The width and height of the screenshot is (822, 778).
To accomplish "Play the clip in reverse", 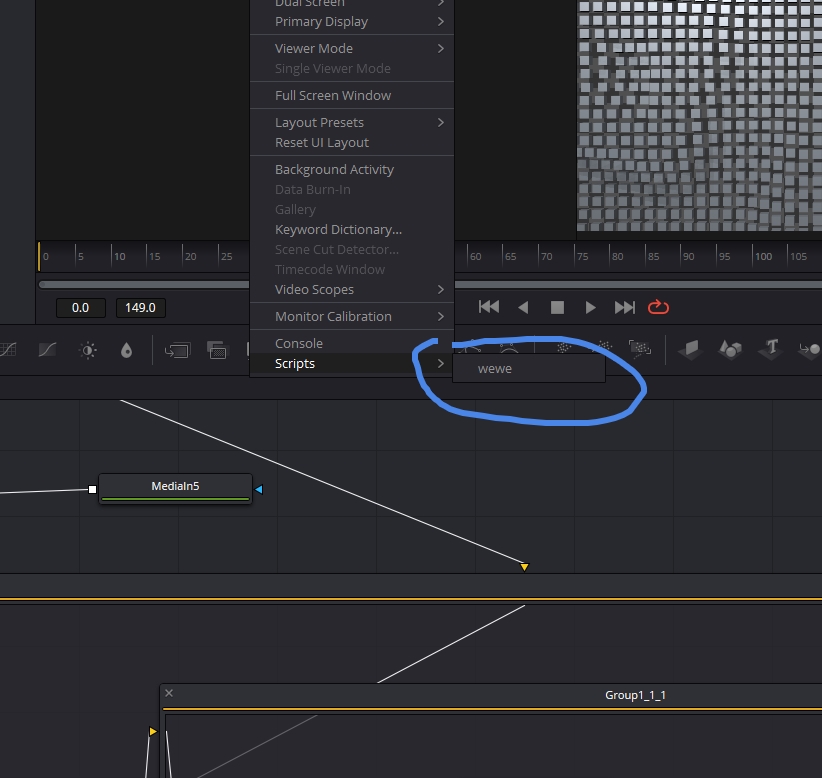I will click(x=523, y=307).
